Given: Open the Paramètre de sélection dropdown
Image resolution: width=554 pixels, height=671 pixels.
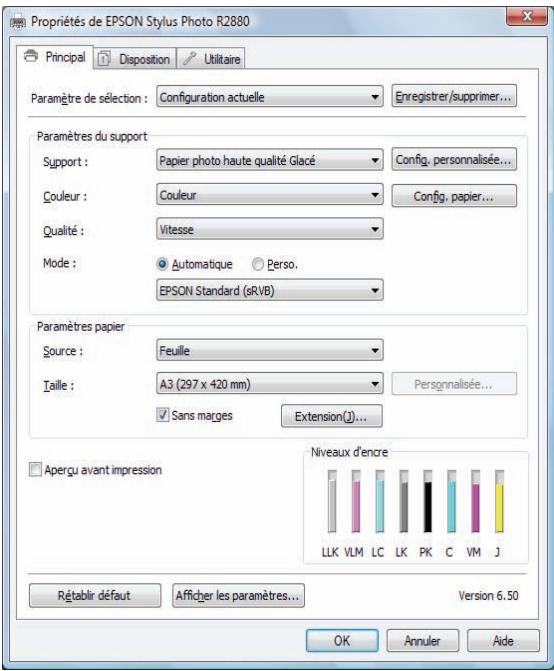Looking at the screenshot, I should pyautogui.click(x=270, y=97).
